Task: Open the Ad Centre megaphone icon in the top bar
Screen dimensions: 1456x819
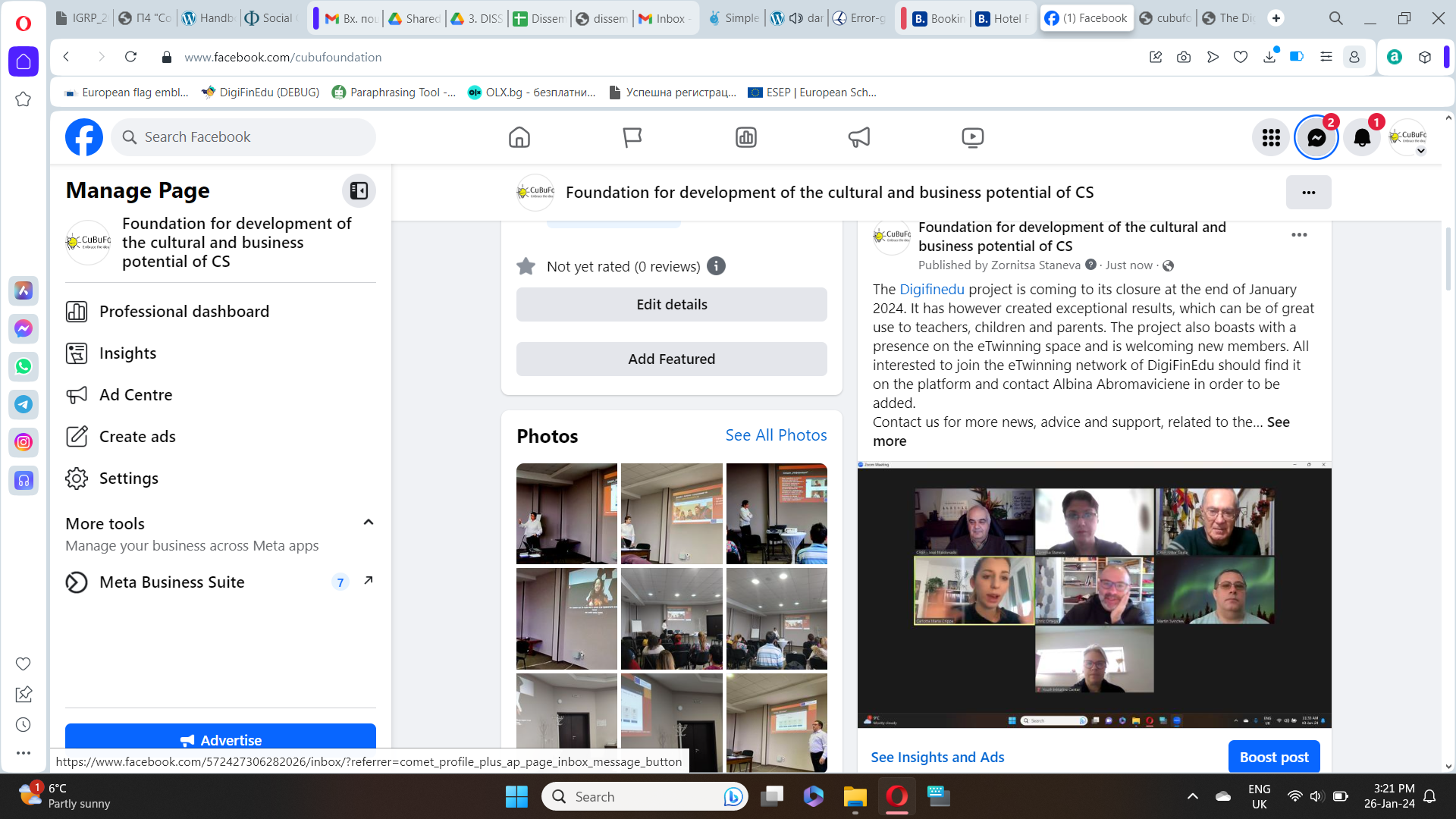Action: [859, 137]
